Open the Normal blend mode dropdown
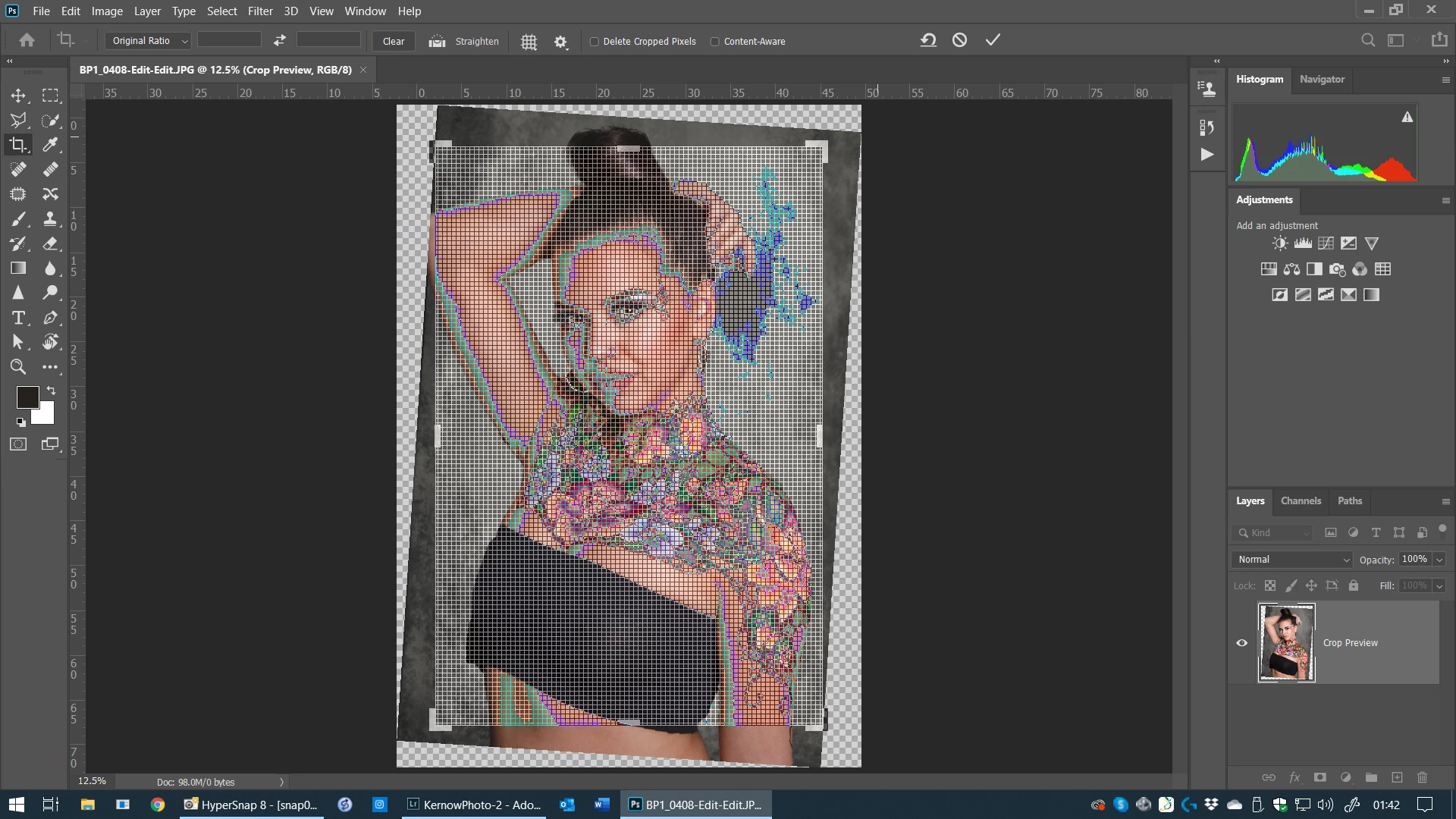 (1293, 560)
